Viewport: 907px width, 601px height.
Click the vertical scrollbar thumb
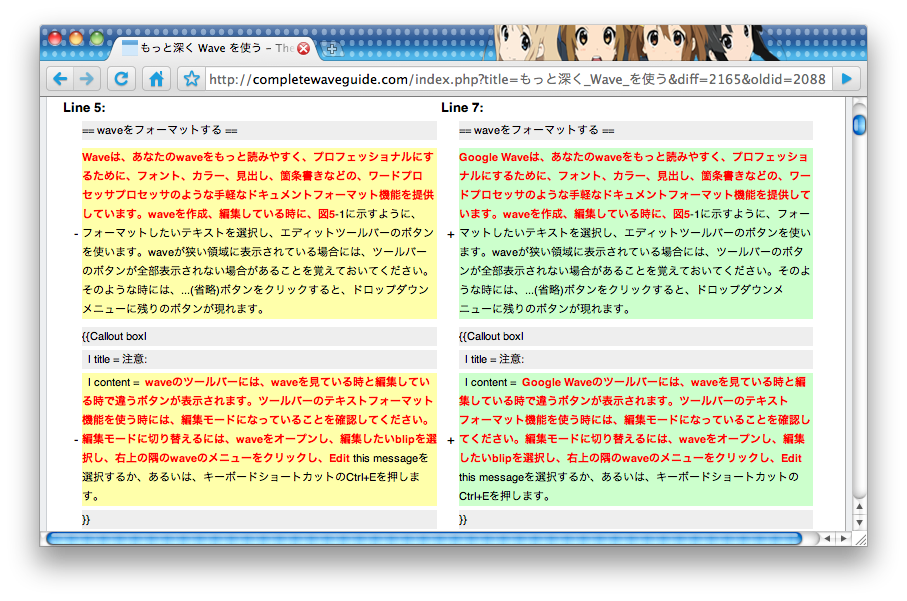pos(859,124)
